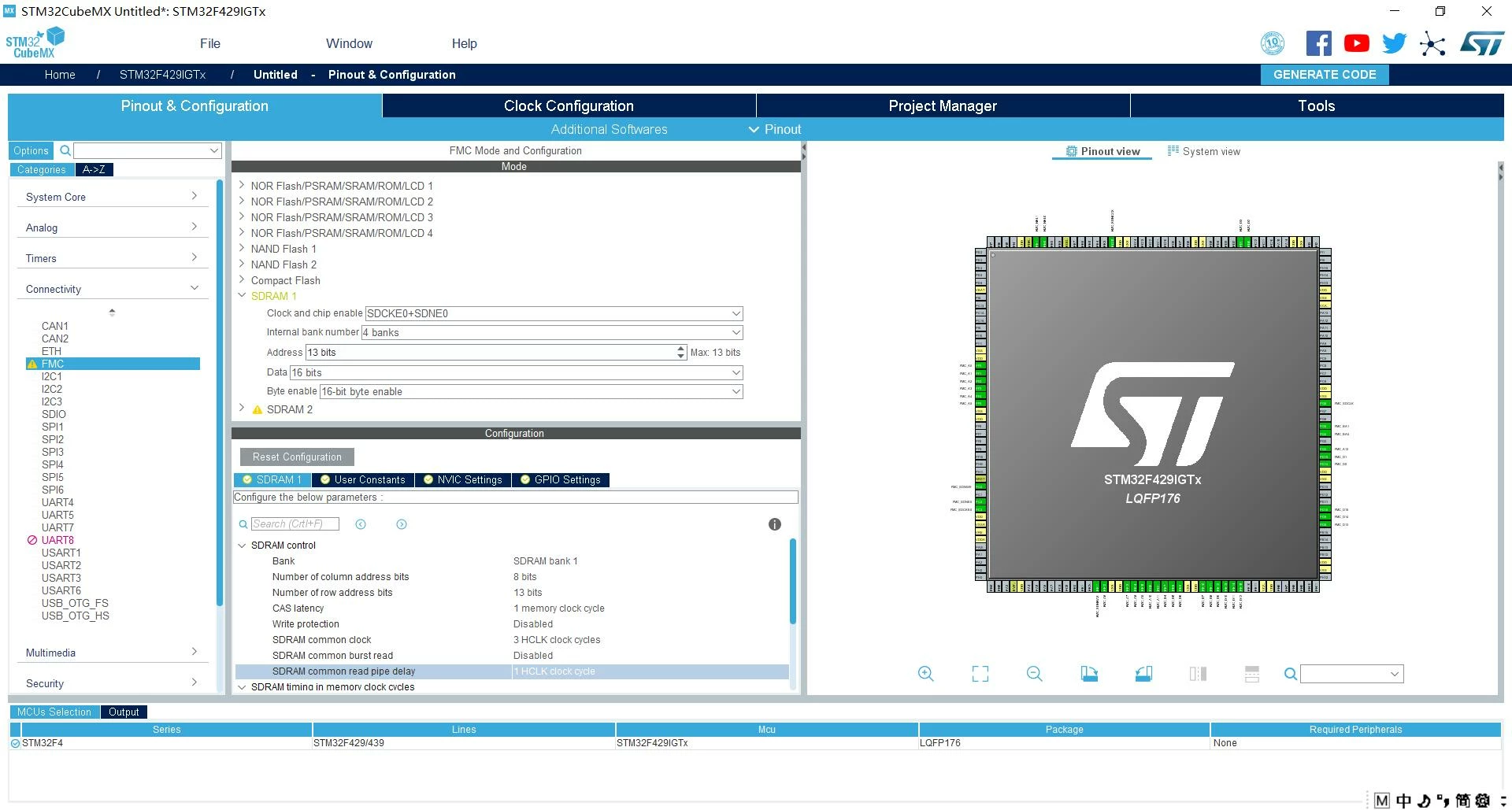Viewport: 1512px width, 810px height.
Task: Collapse the Connectivity category
Action: click(x=111, y=289)
